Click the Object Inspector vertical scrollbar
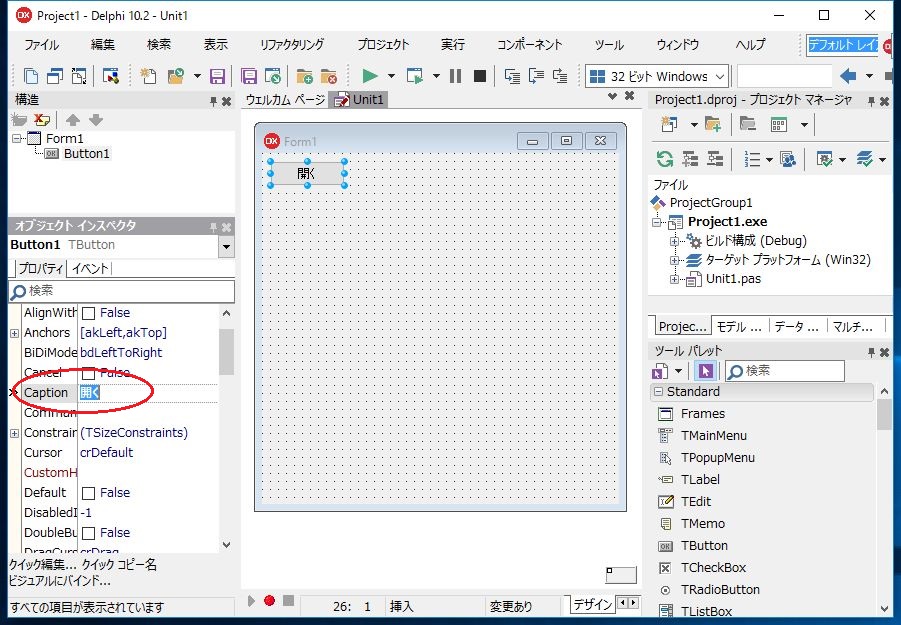This screenshot has width=901, height=625. pyautogui.click(x=226, y=430)
